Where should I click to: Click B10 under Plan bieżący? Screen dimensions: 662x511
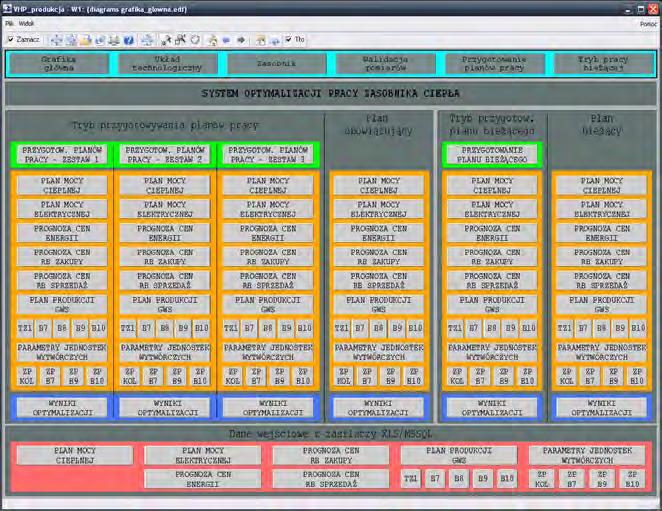[x=638, y=328]
